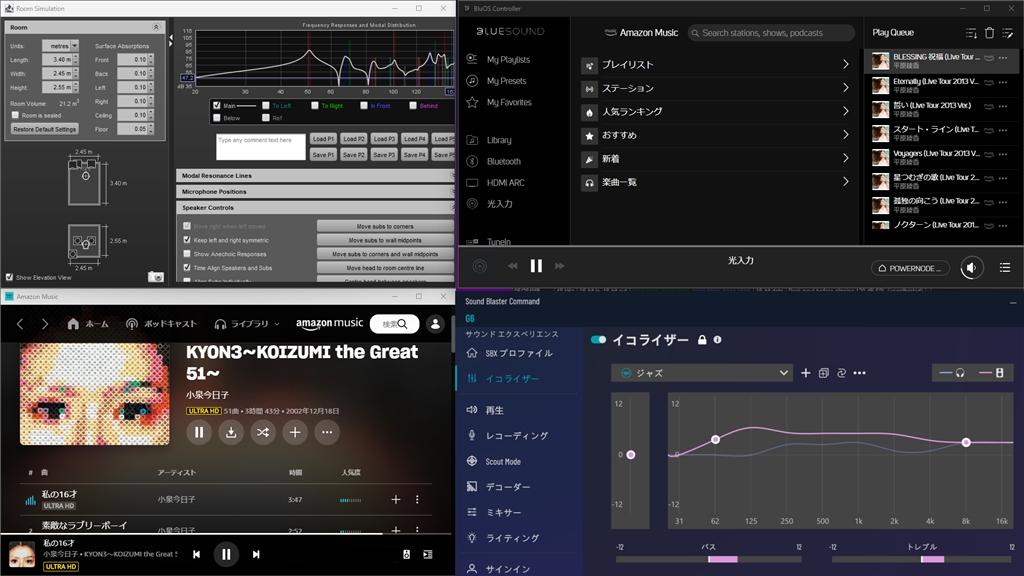
Task: Expand the 楽曲一覧 row chevron
Action: click(846, 182)
